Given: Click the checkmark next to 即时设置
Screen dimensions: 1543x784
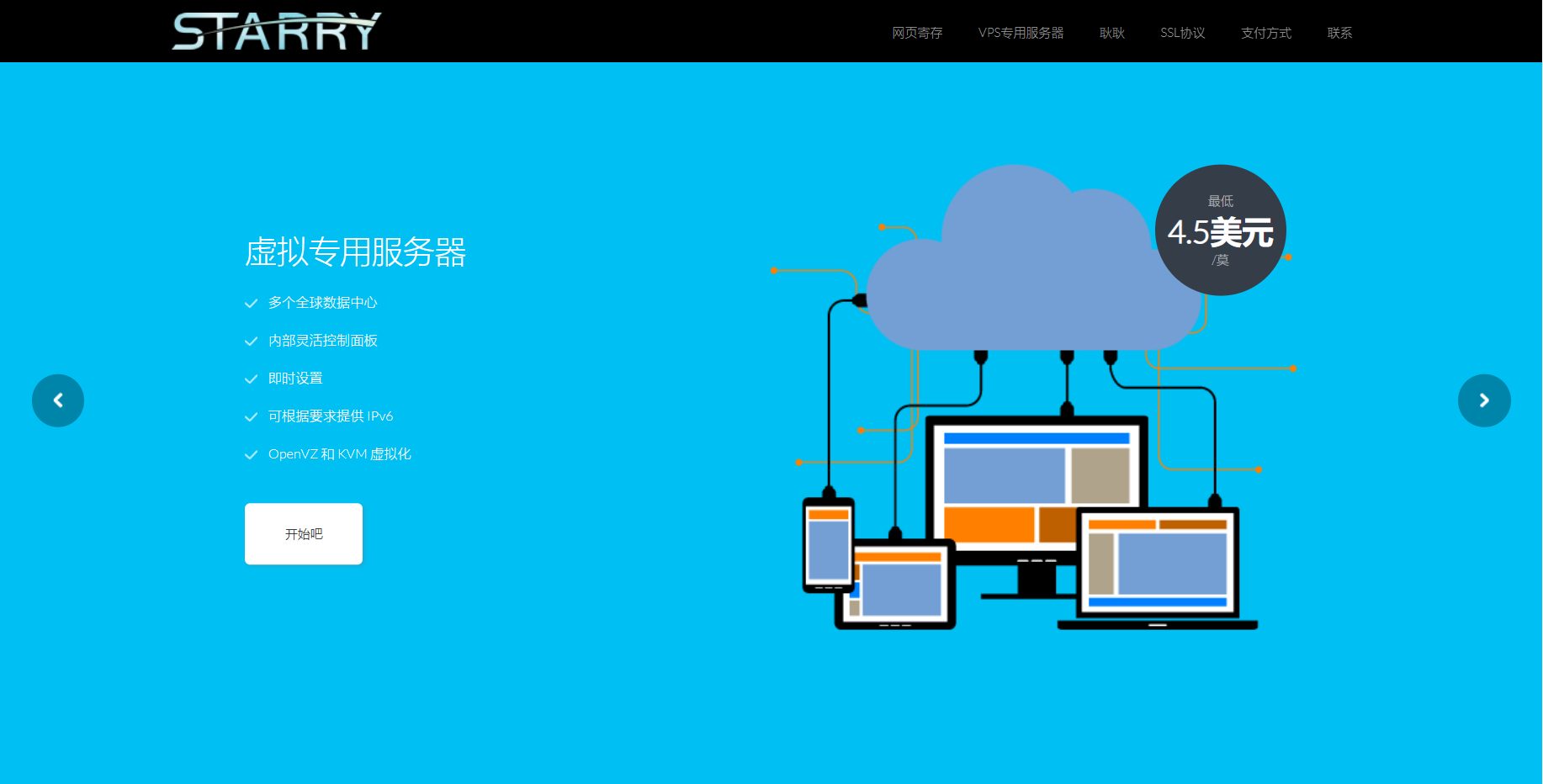Looking at the screenshot, I should tap(251, 379).
